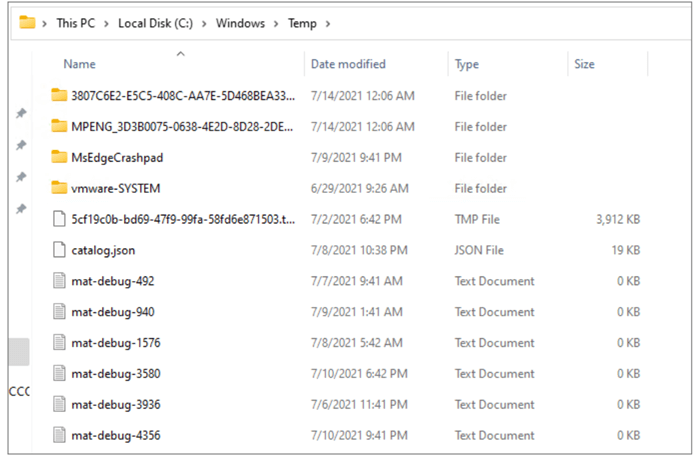Click date 7/6/2021 11:41 PM

click(359, 405)
